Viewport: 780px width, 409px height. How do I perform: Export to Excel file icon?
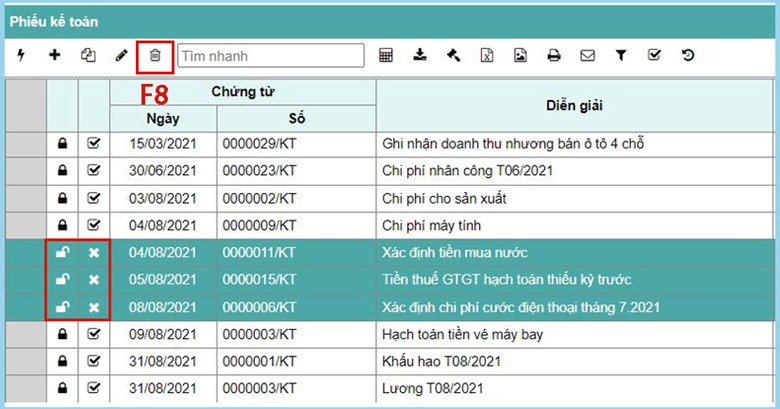[x=487, y=56]
